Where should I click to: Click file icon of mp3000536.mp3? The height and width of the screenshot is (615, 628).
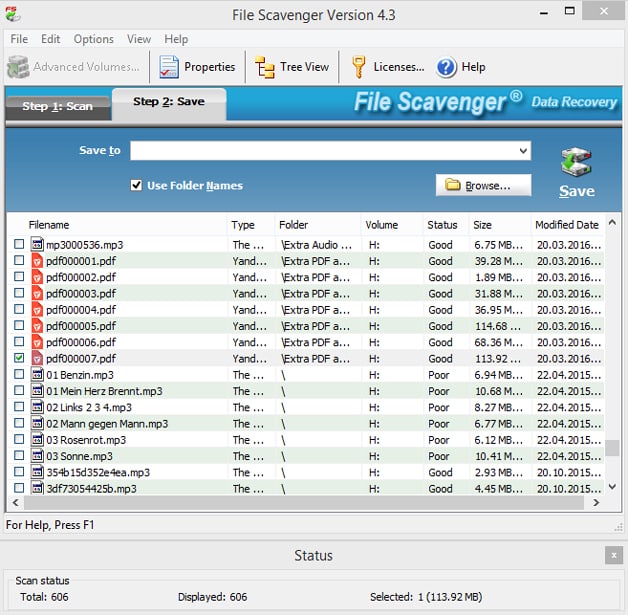pyautogui.click(x=37, y=244)
